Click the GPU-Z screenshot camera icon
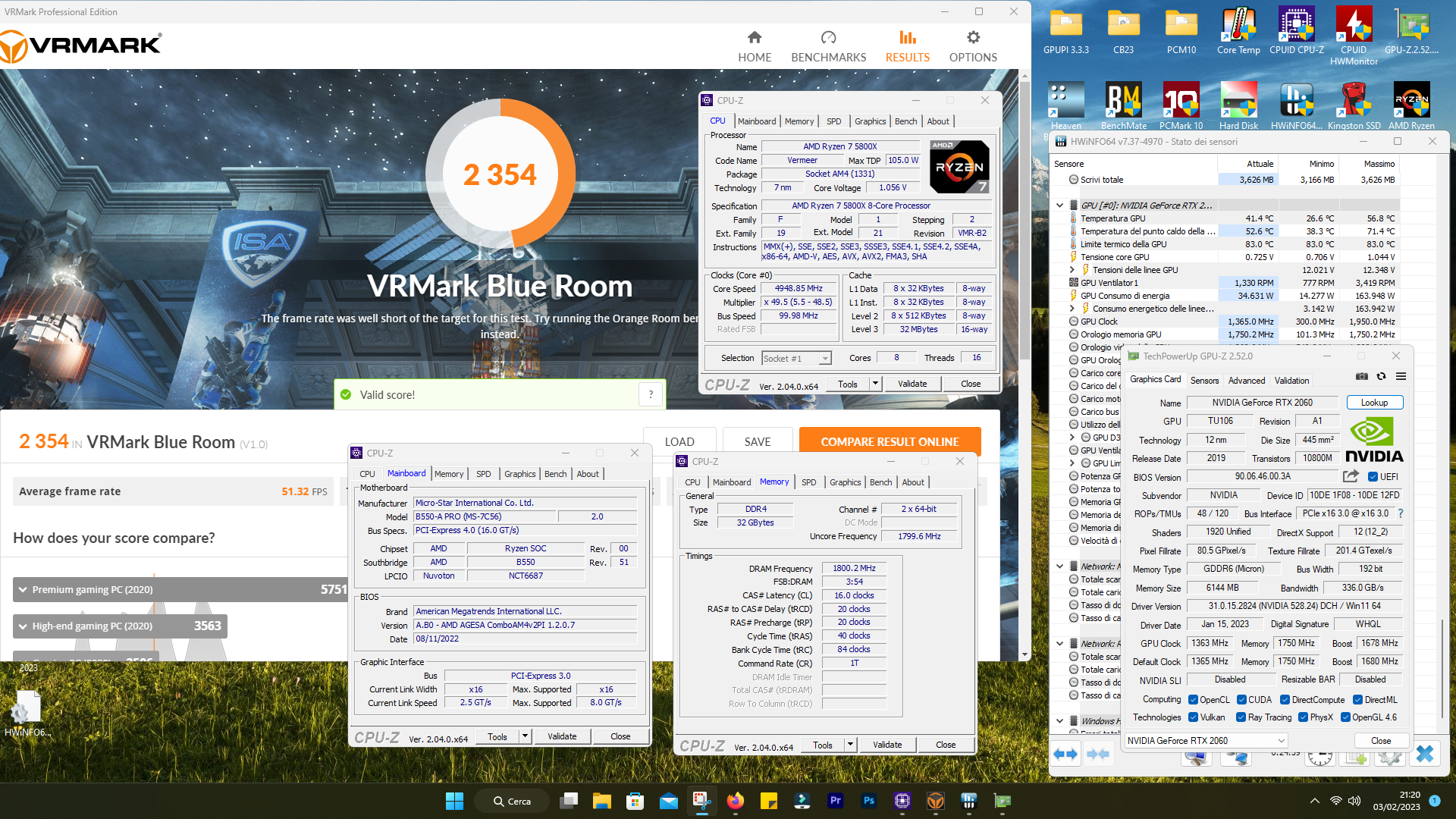Image resolution: width=1456 pixels, height=819 pixels. point(1362,376)
